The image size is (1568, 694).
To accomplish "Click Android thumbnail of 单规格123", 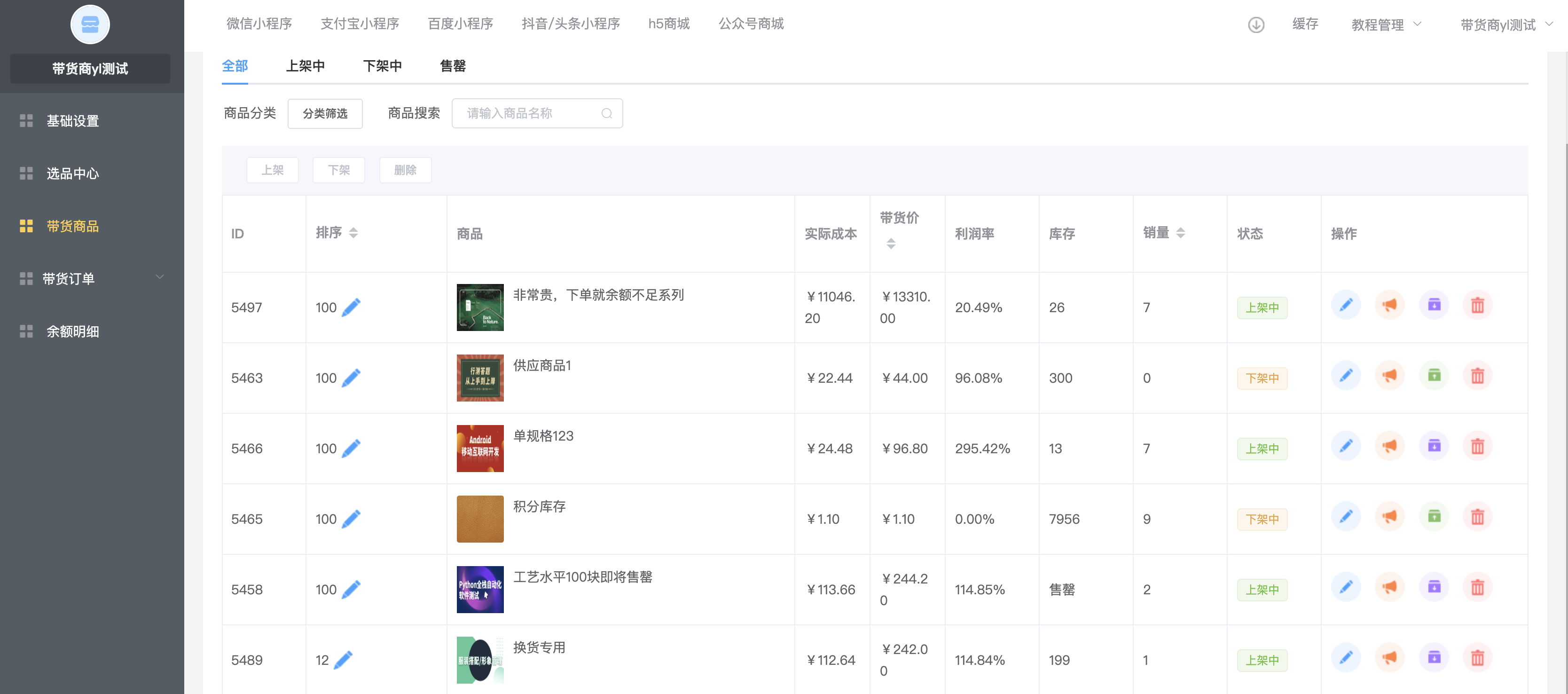I will point(479,449).
